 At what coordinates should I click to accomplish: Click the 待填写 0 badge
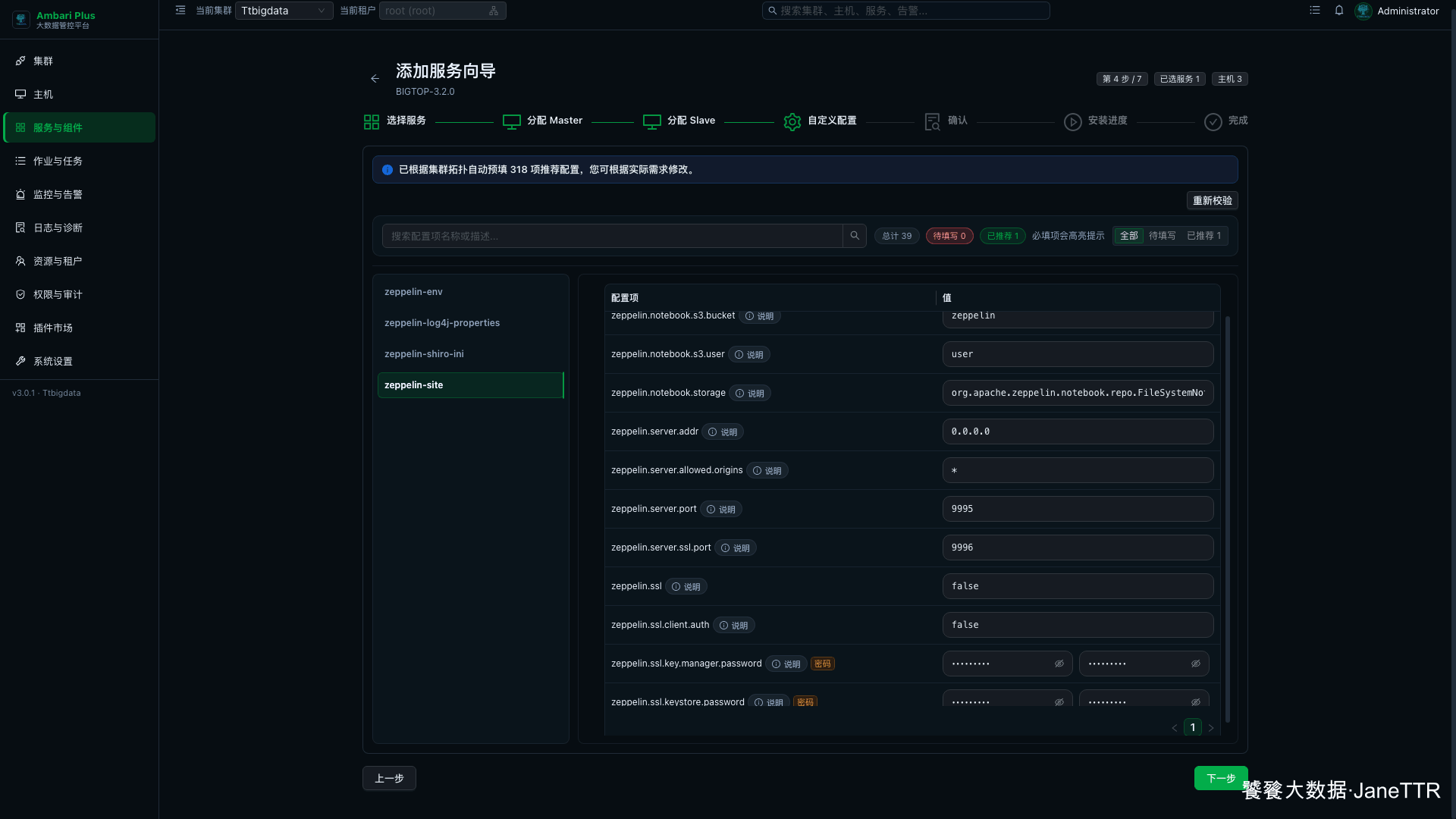(x=949, y=236)
